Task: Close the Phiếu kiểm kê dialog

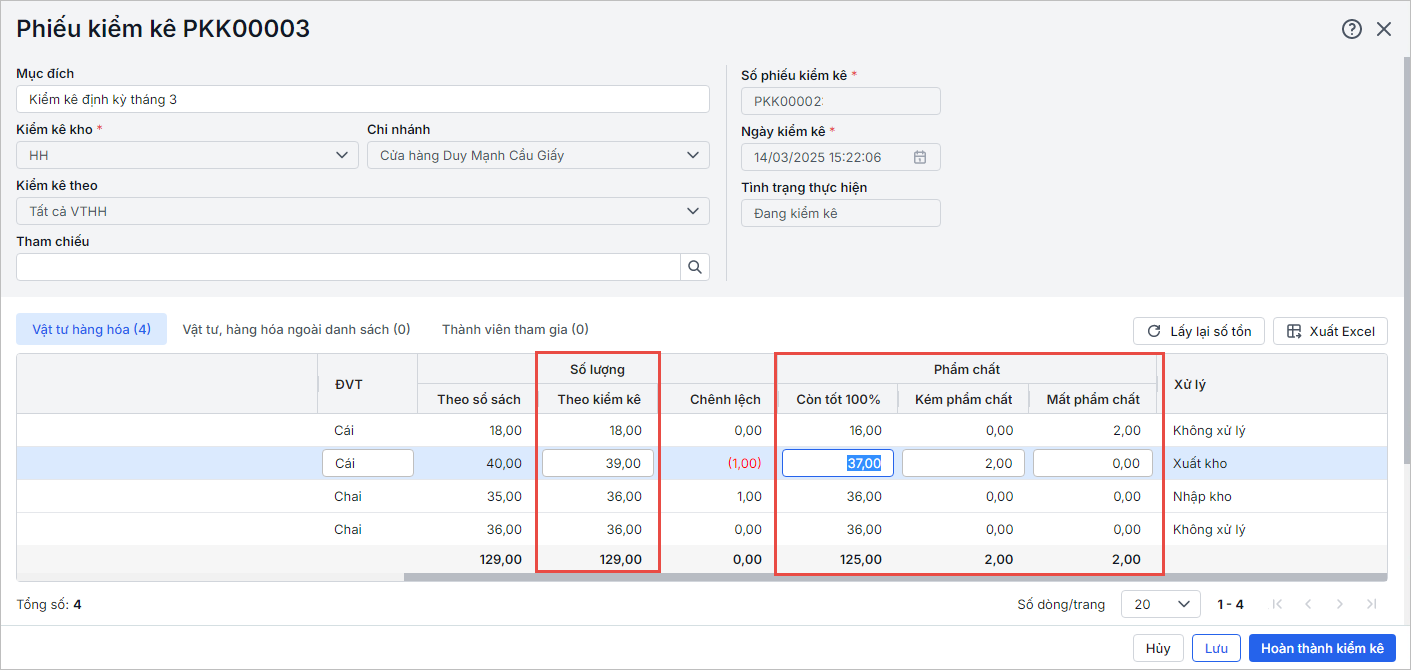Action: pyautogui.click(x=1384, y=29)
